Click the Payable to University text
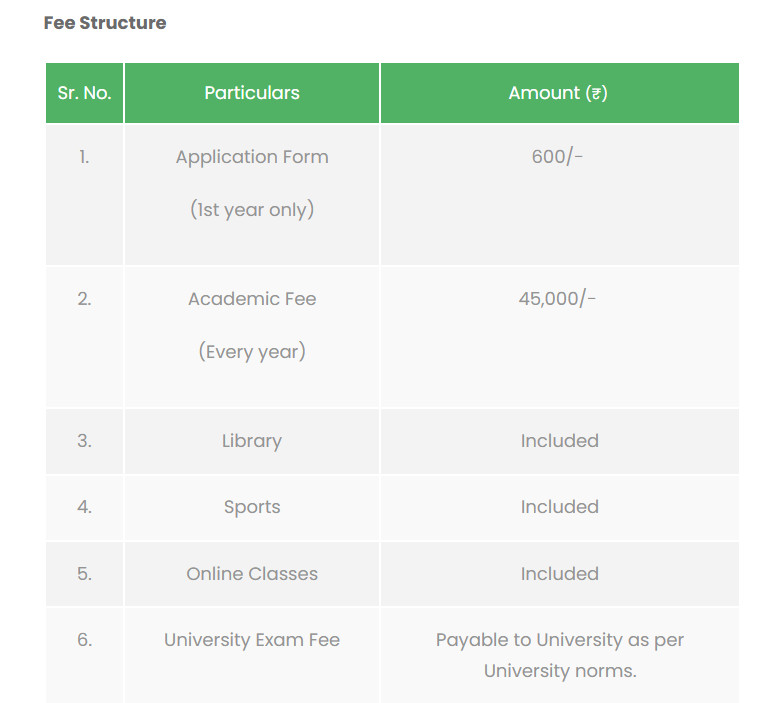The height and width of the screenshot is (703, 759). tap(559, 640)
